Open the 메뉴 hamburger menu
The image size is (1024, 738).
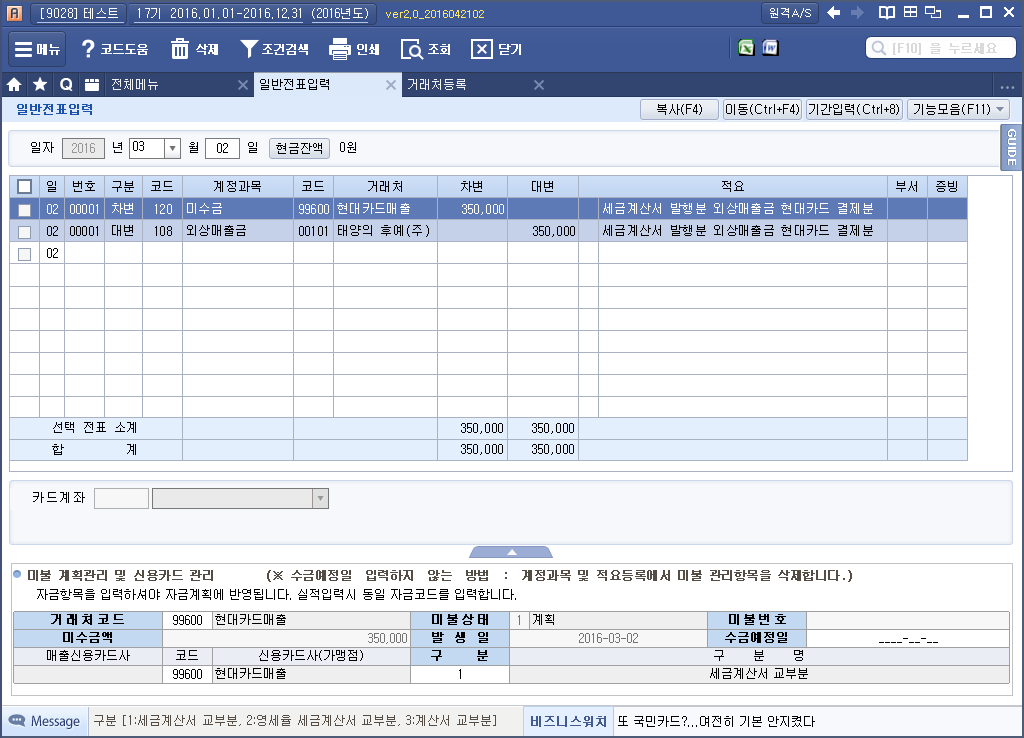click(x=37, y=49)
